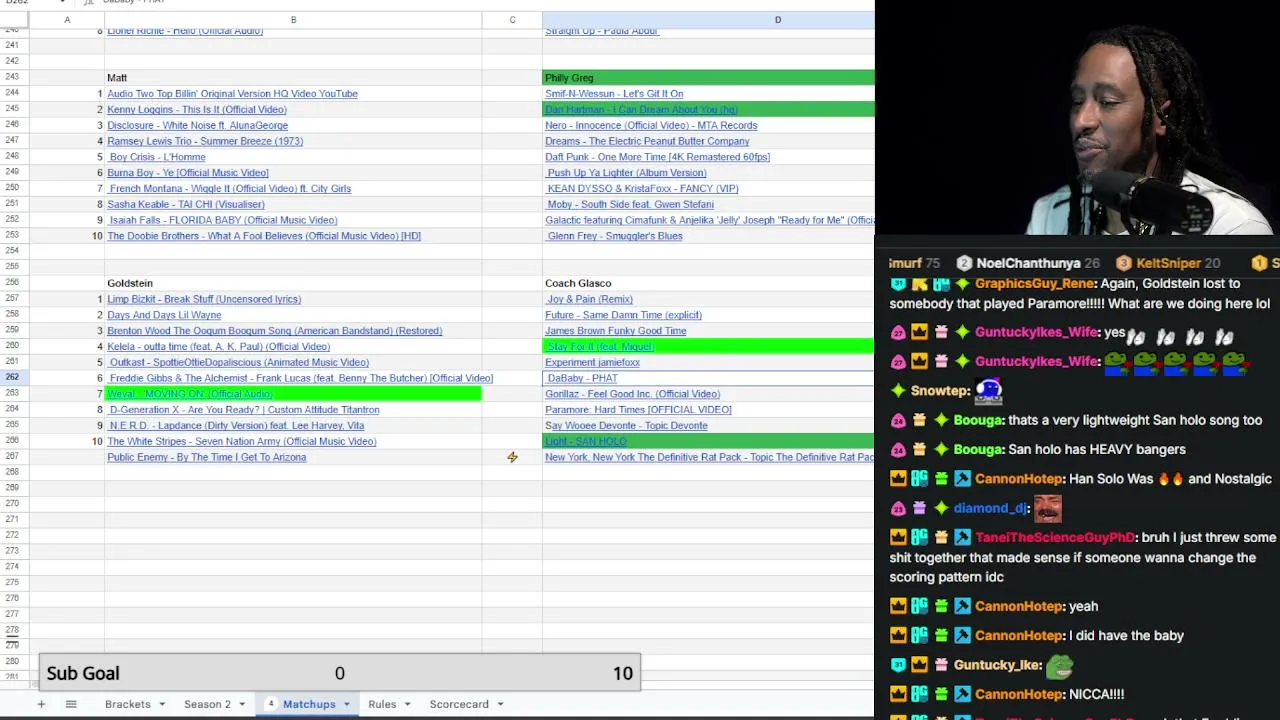
Task: Click the NoelChanthunya leaderboard badge icon
Action: click(964, 263)
